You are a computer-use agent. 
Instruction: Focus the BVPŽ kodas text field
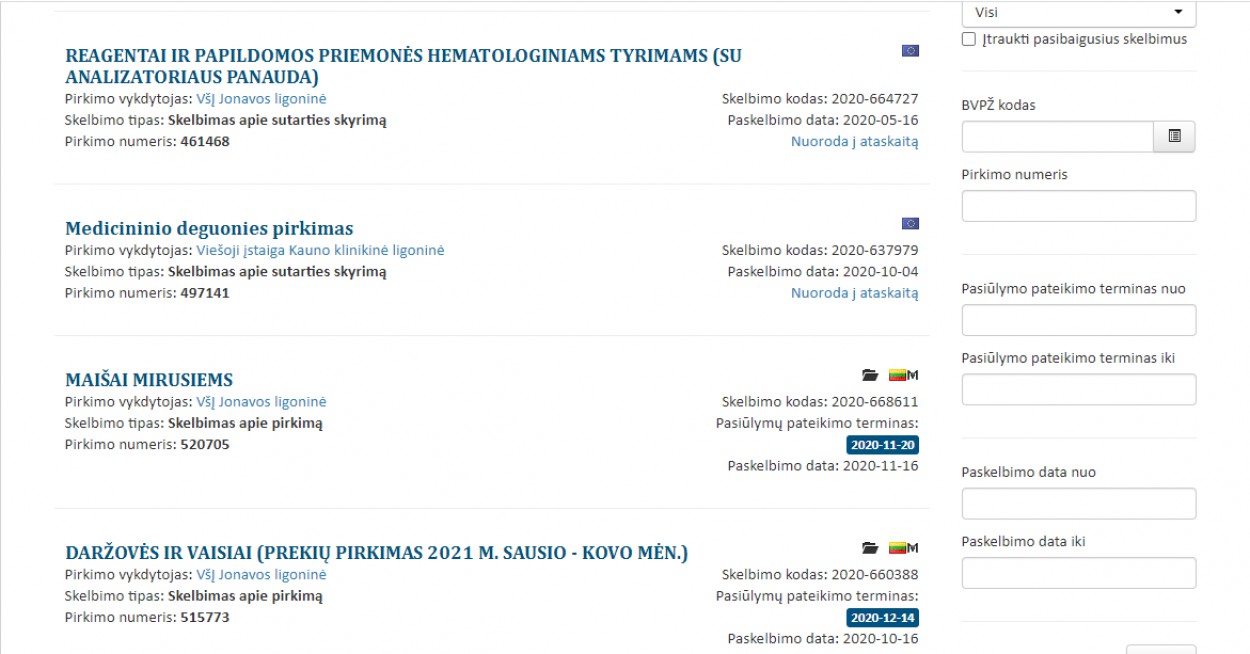pyautogui.click(x=1058, y=136)
